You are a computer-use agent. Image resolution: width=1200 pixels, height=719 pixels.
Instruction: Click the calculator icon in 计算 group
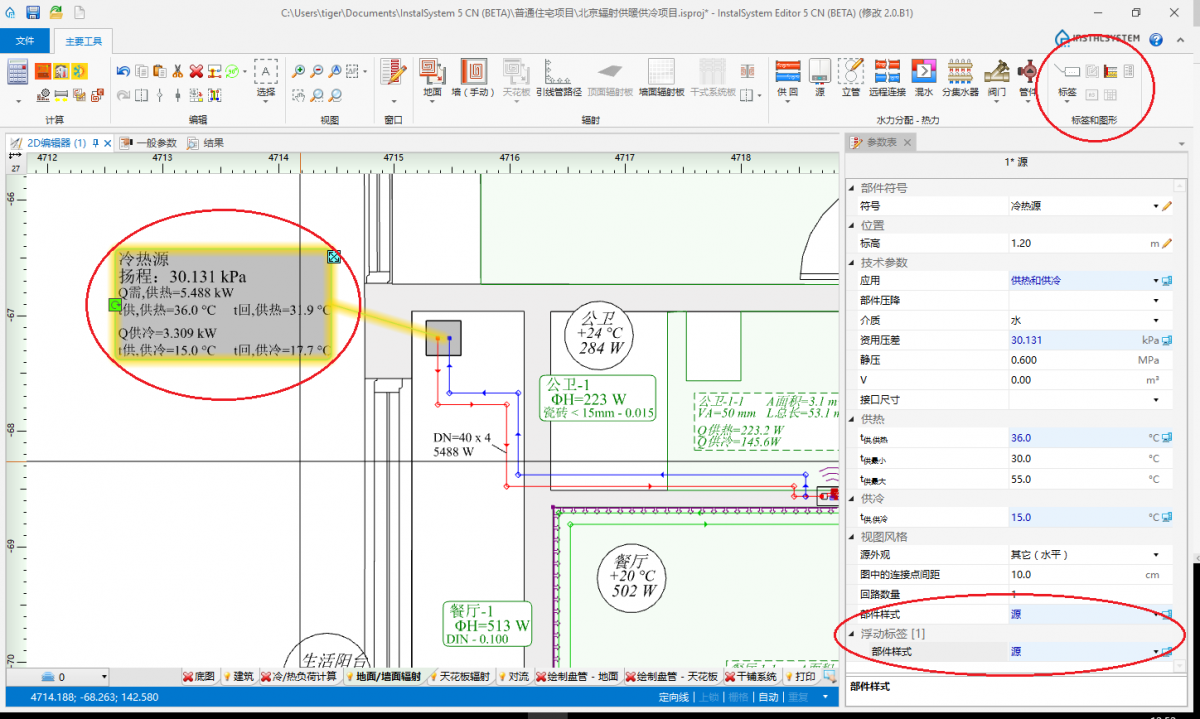(x=18, y=72)
